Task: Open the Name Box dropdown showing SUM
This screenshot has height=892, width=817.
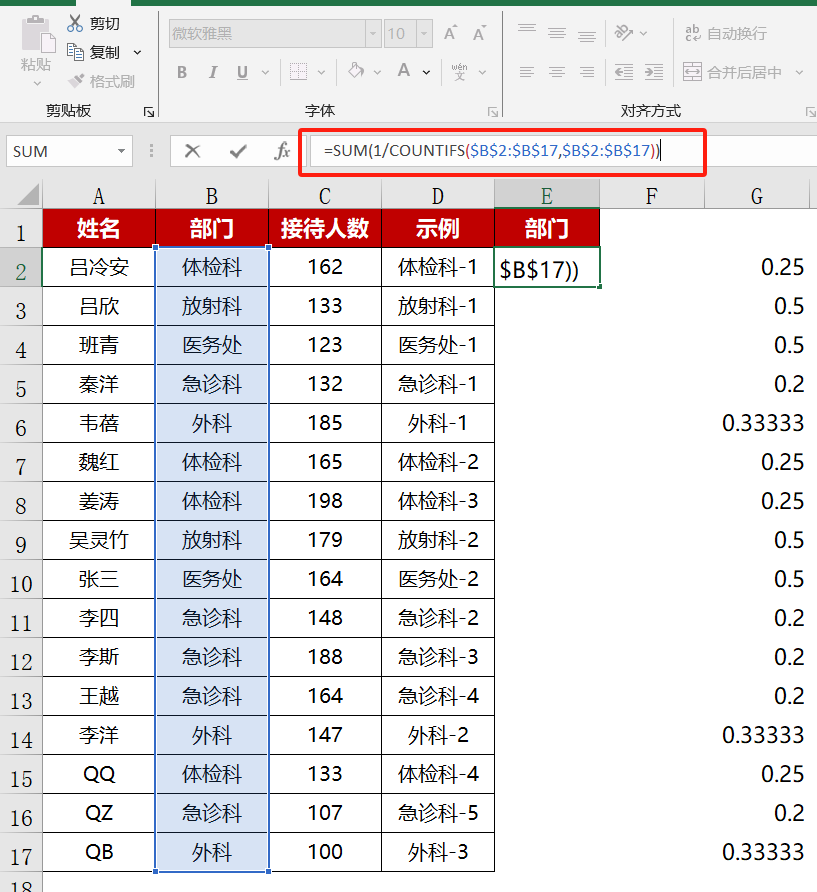Action: (x=121, y=151)
